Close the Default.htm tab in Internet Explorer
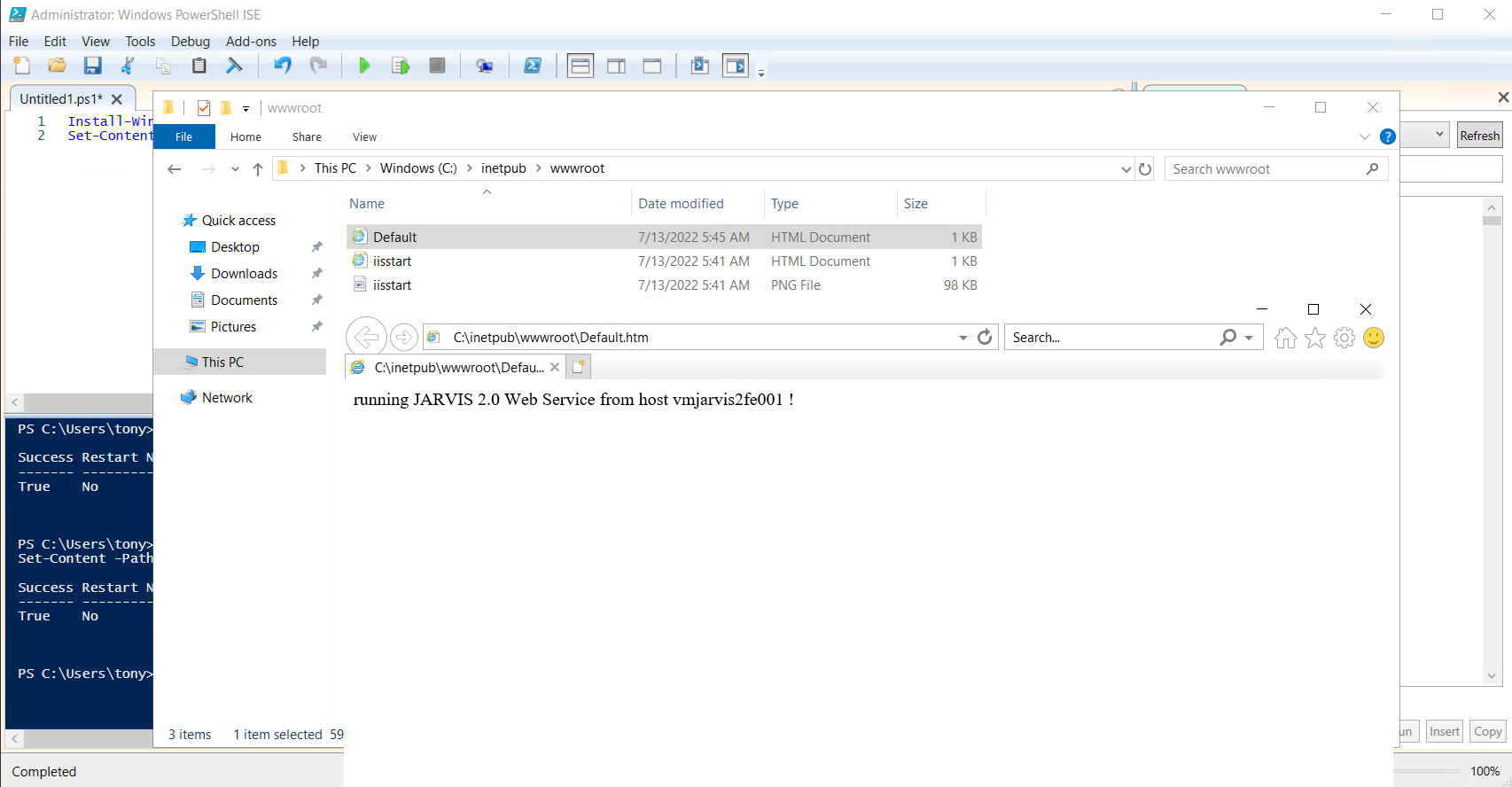This screenshot has width=1512, height=787. coord(555,367)
